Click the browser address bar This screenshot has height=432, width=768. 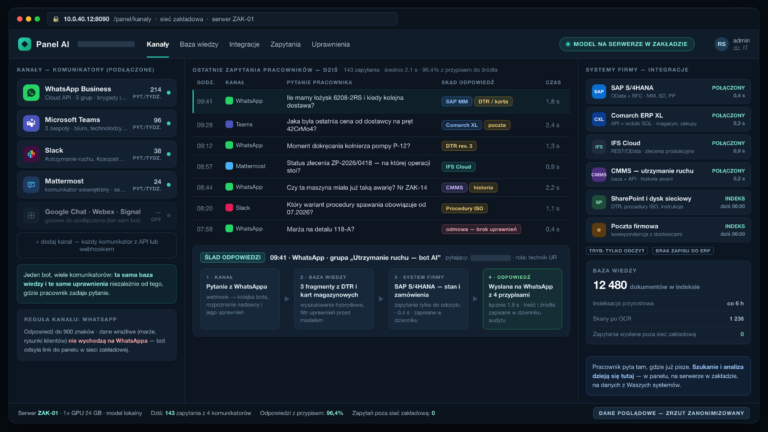pos(222,19)
